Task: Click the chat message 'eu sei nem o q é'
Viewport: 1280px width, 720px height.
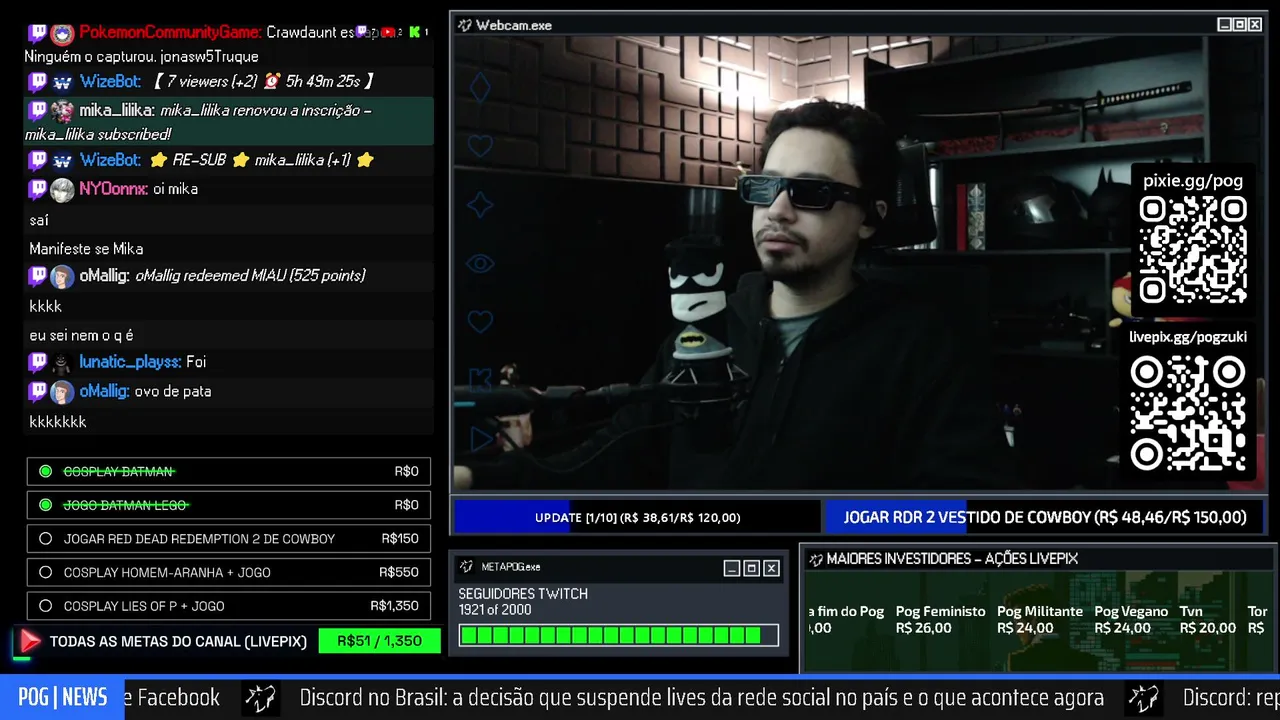Action: click(x=81, y=335)
